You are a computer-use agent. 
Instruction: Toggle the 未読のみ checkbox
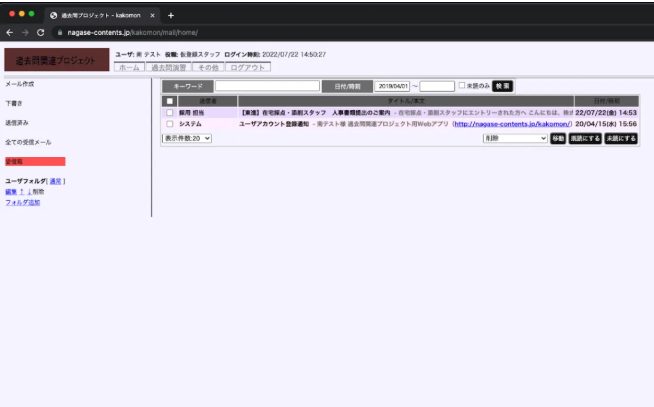[462, 85]
